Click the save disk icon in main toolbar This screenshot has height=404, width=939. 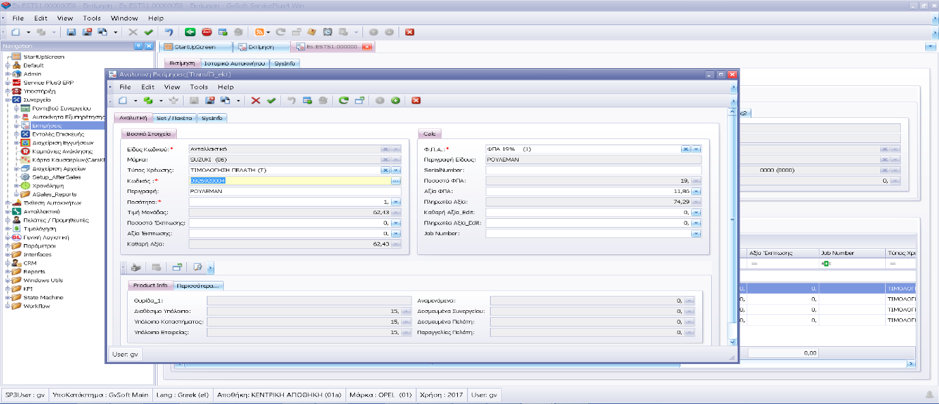pos(73,32)
